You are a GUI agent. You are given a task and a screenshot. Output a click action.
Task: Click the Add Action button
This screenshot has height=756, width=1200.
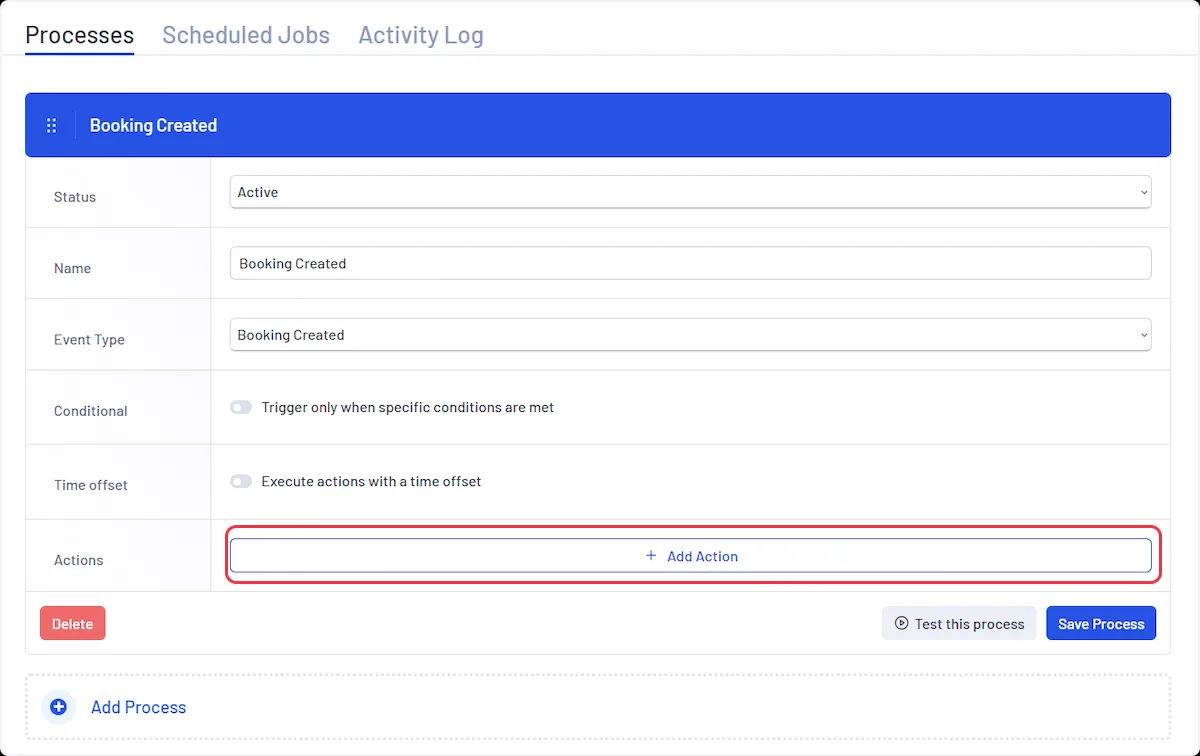pyautogui.click(x=690, y=556)
